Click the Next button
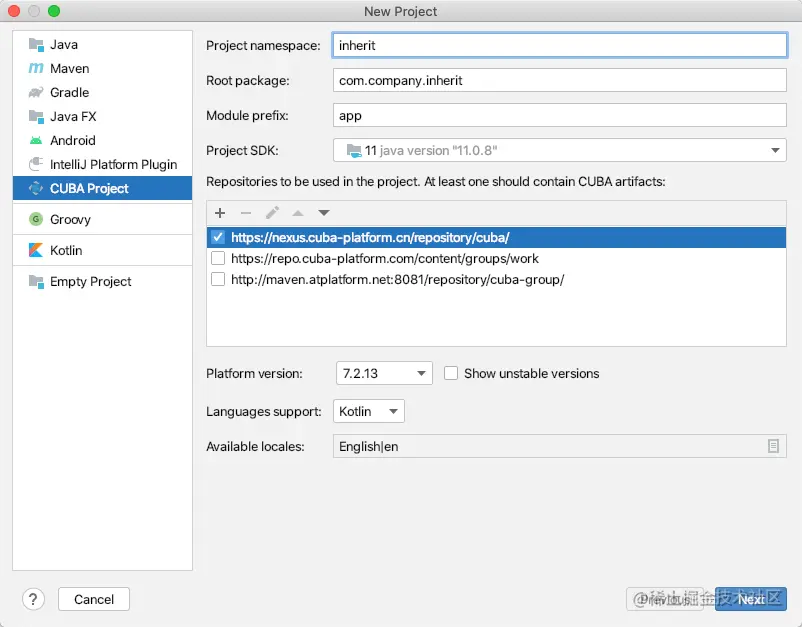802x627 pixels. (x=750, y=599)
